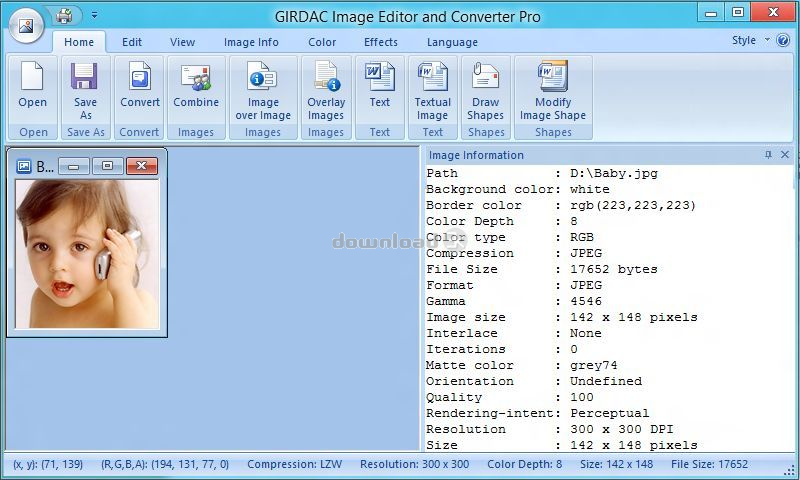Click 'Compression: LZW' in status bar

294,464
